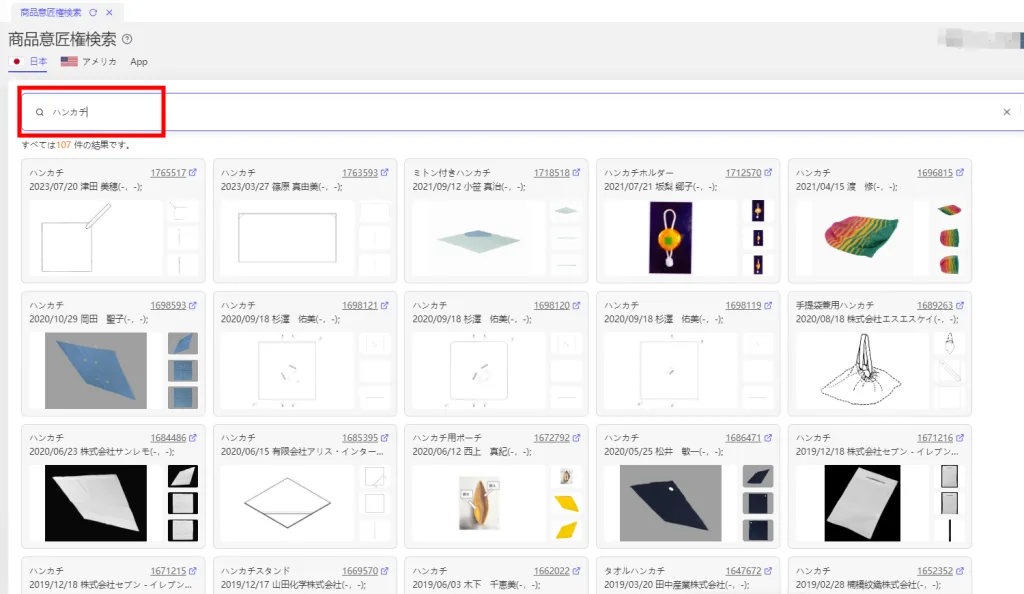
Task: Open registration number link 1698593
Action: coord(168,305)
